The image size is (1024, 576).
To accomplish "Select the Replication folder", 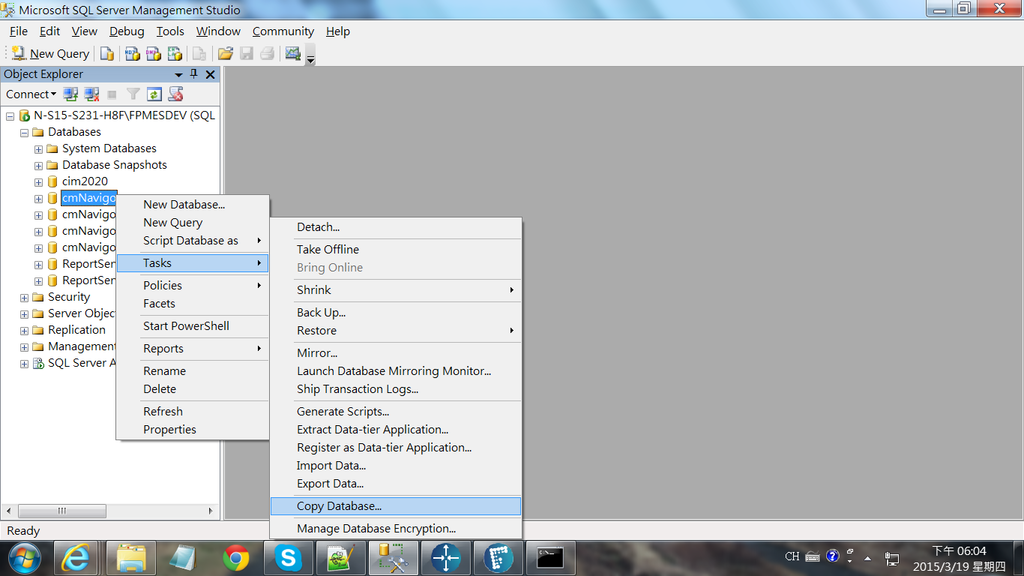I will [76, 330].
